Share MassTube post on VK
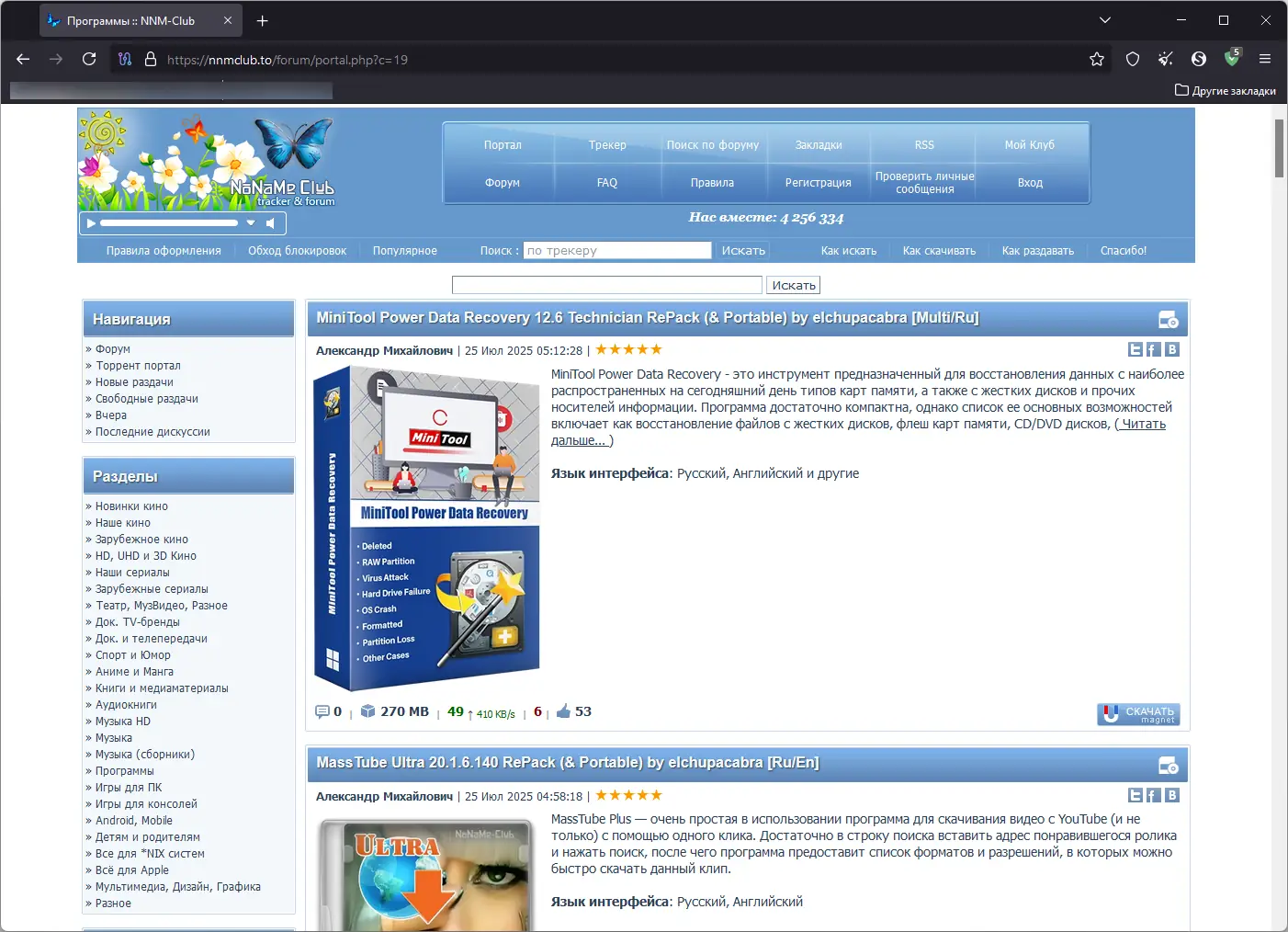Screen dimensions: 1288x932 click(1172, 795)
